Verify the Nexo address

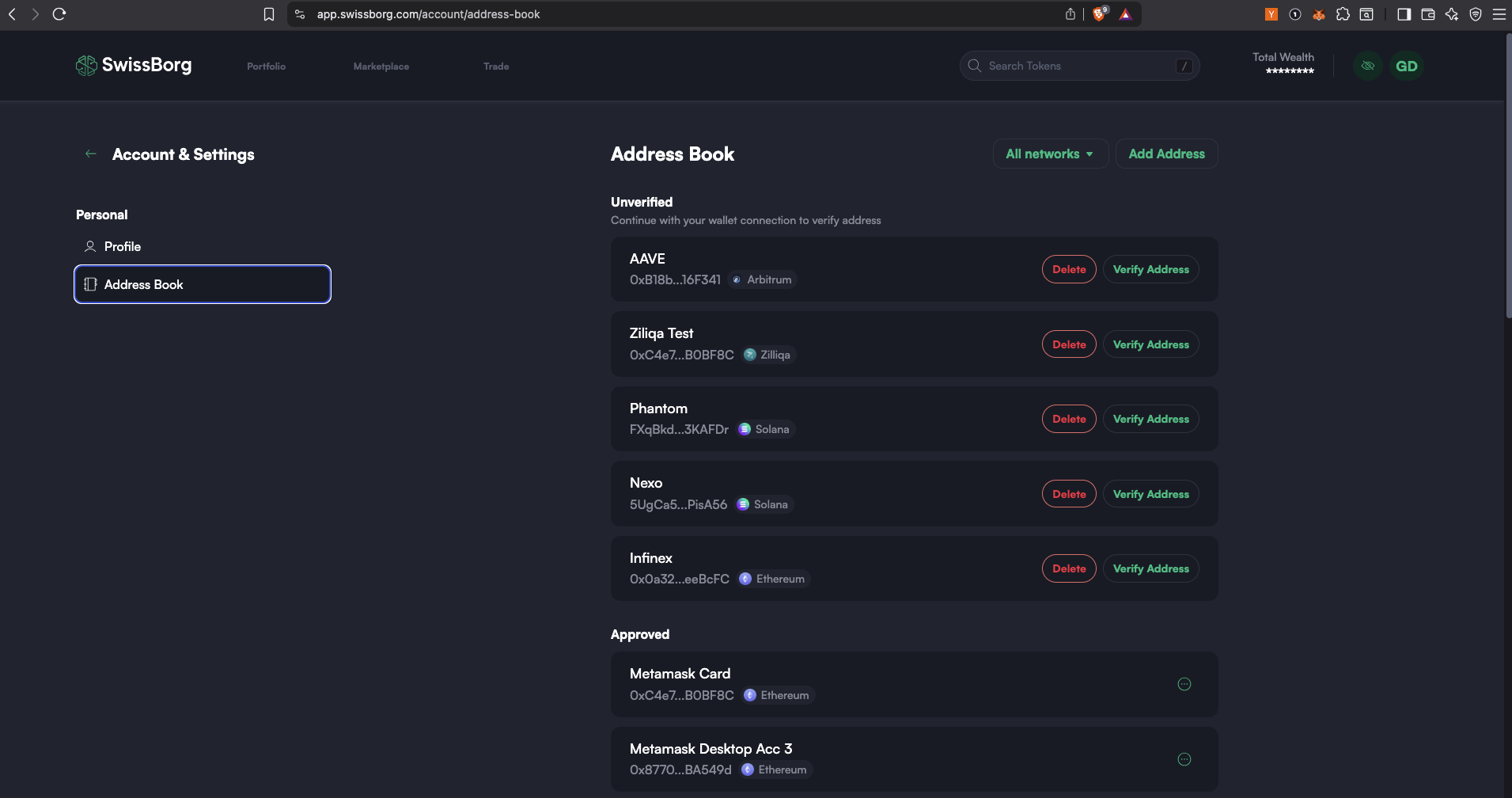(1151, 494)
